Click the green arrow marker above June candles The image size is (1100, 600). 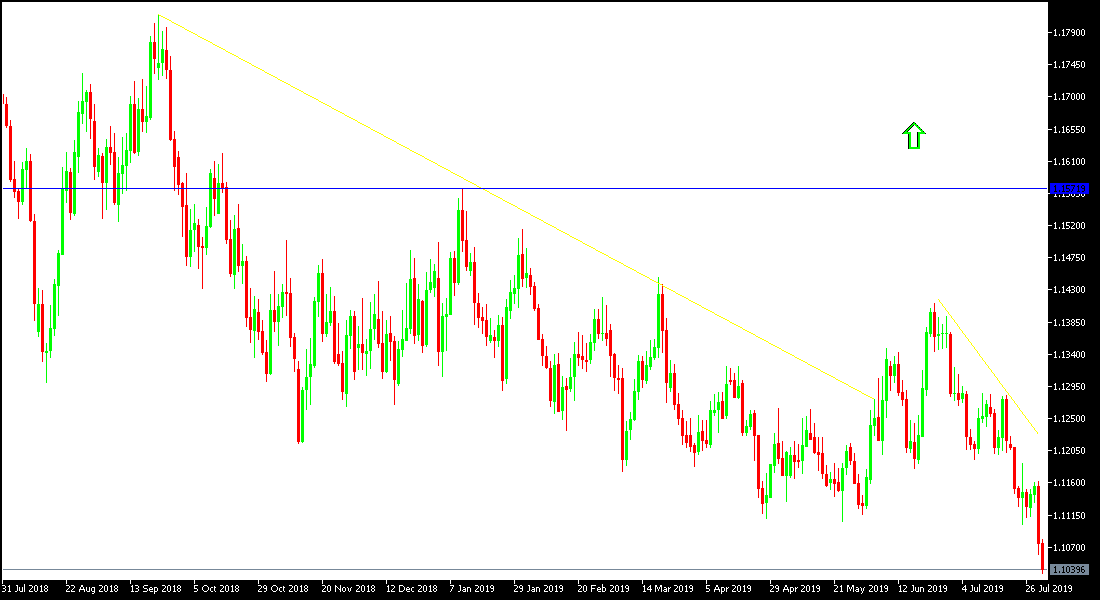tap(912, 135)
